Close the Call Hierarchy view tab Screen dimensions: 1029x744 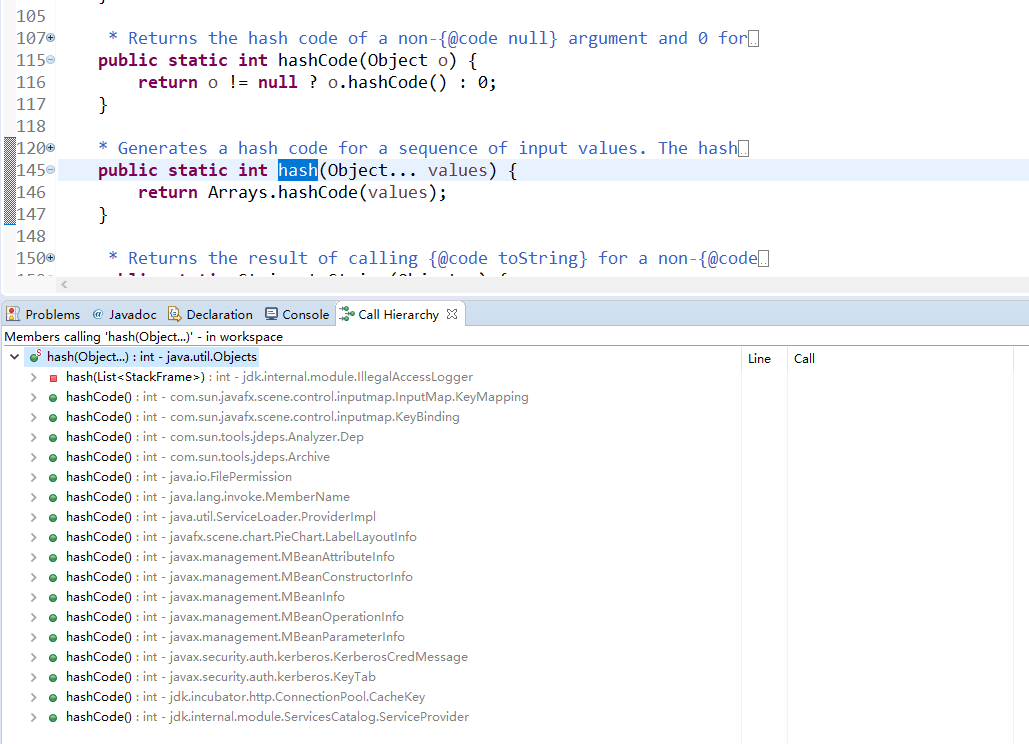452,314
